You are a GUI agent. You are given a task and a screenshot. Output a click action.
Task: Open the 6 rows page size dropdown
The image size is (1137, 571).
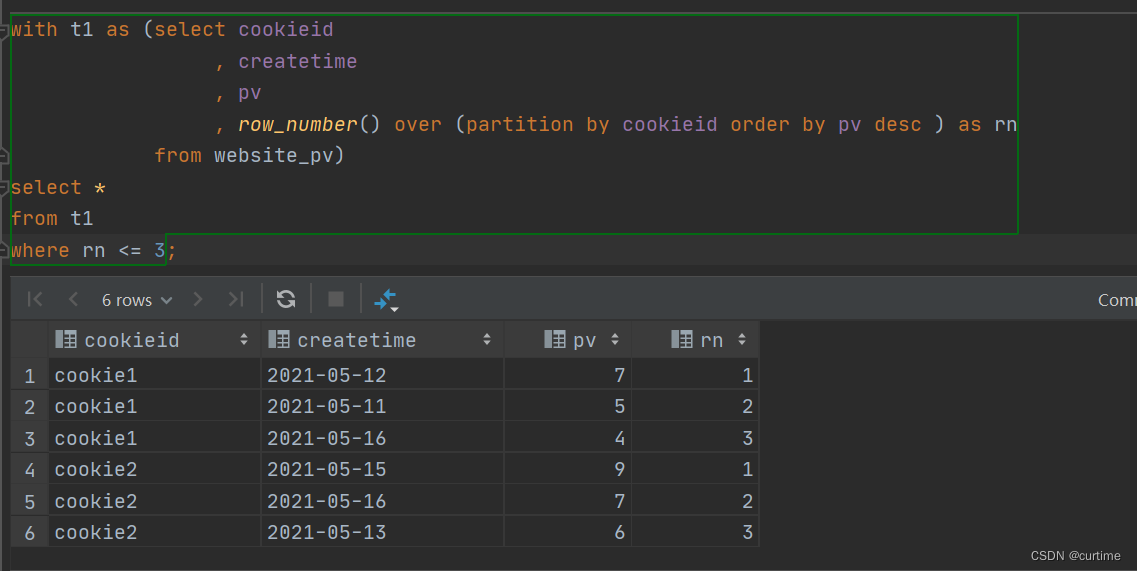coord(137,300)
